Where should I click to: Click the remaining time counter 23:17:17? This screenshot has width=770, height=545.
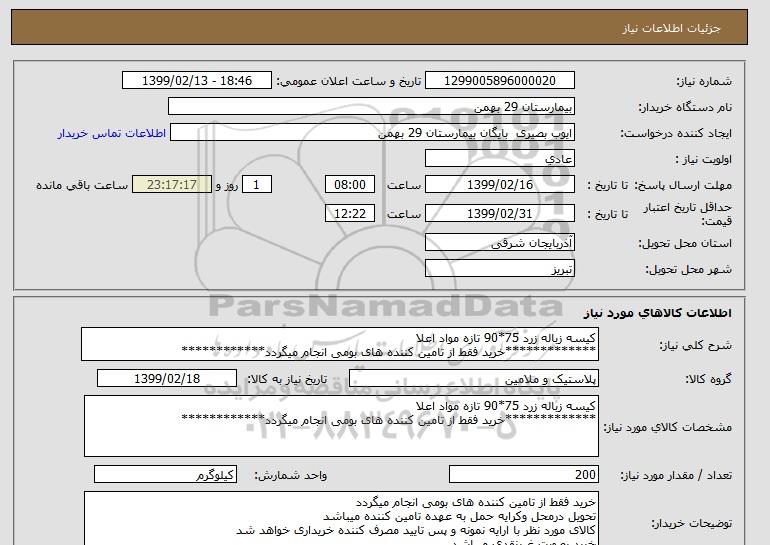172,185
